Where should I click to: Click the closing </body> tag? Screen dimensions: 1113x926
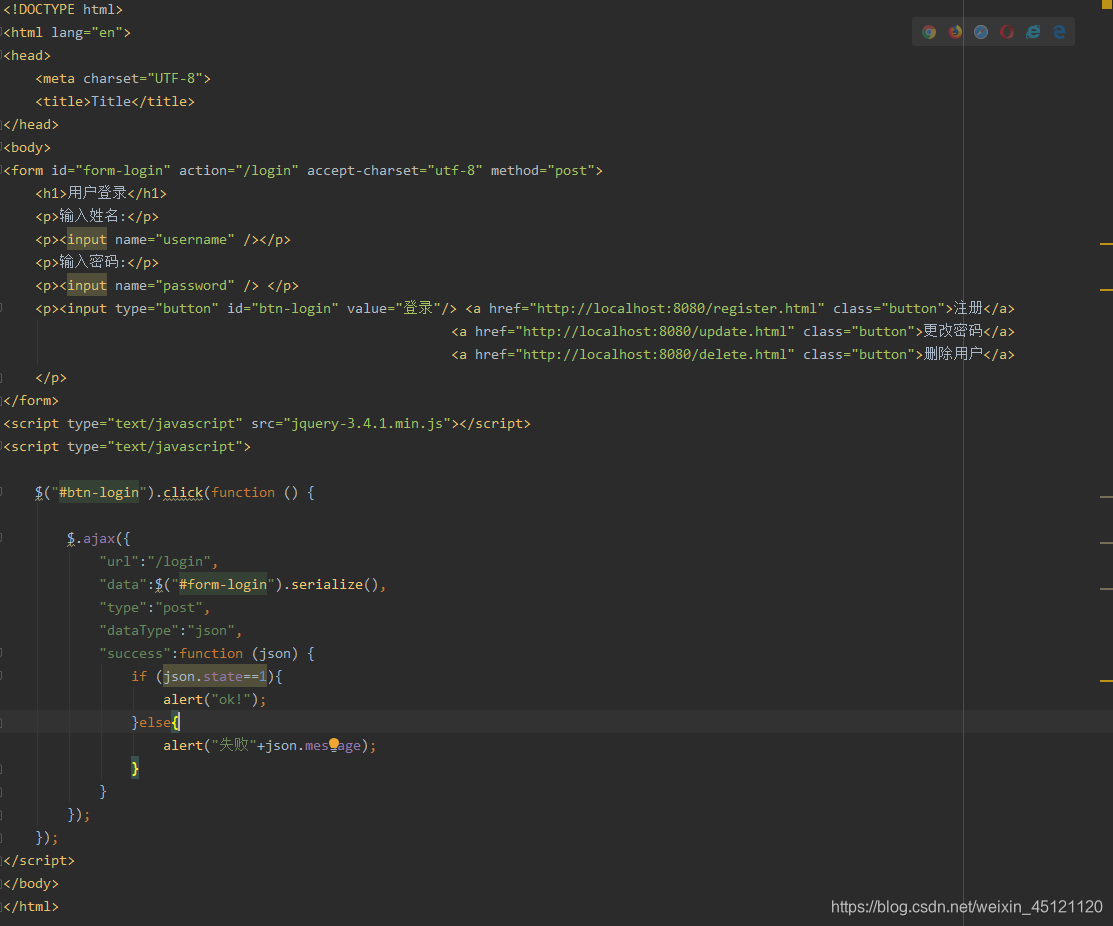(x=31, y=883)
